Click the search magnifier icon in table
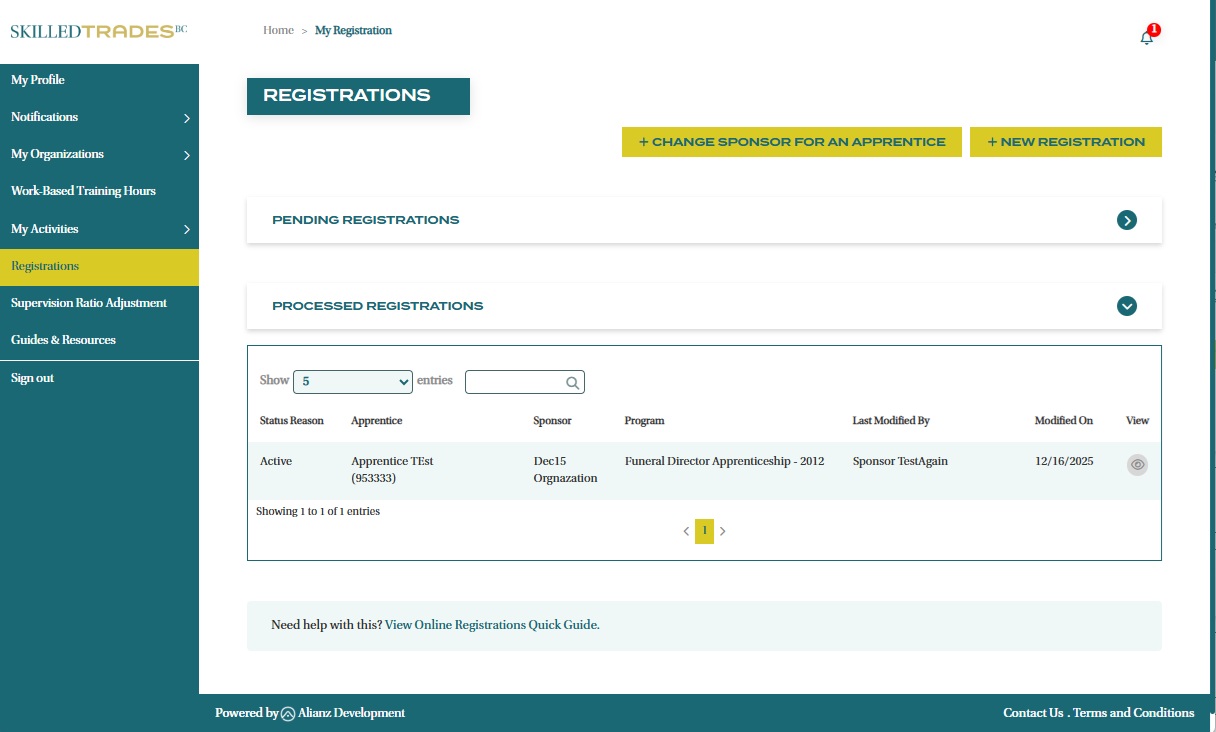The image size is (1216, 732). [573, 382]
